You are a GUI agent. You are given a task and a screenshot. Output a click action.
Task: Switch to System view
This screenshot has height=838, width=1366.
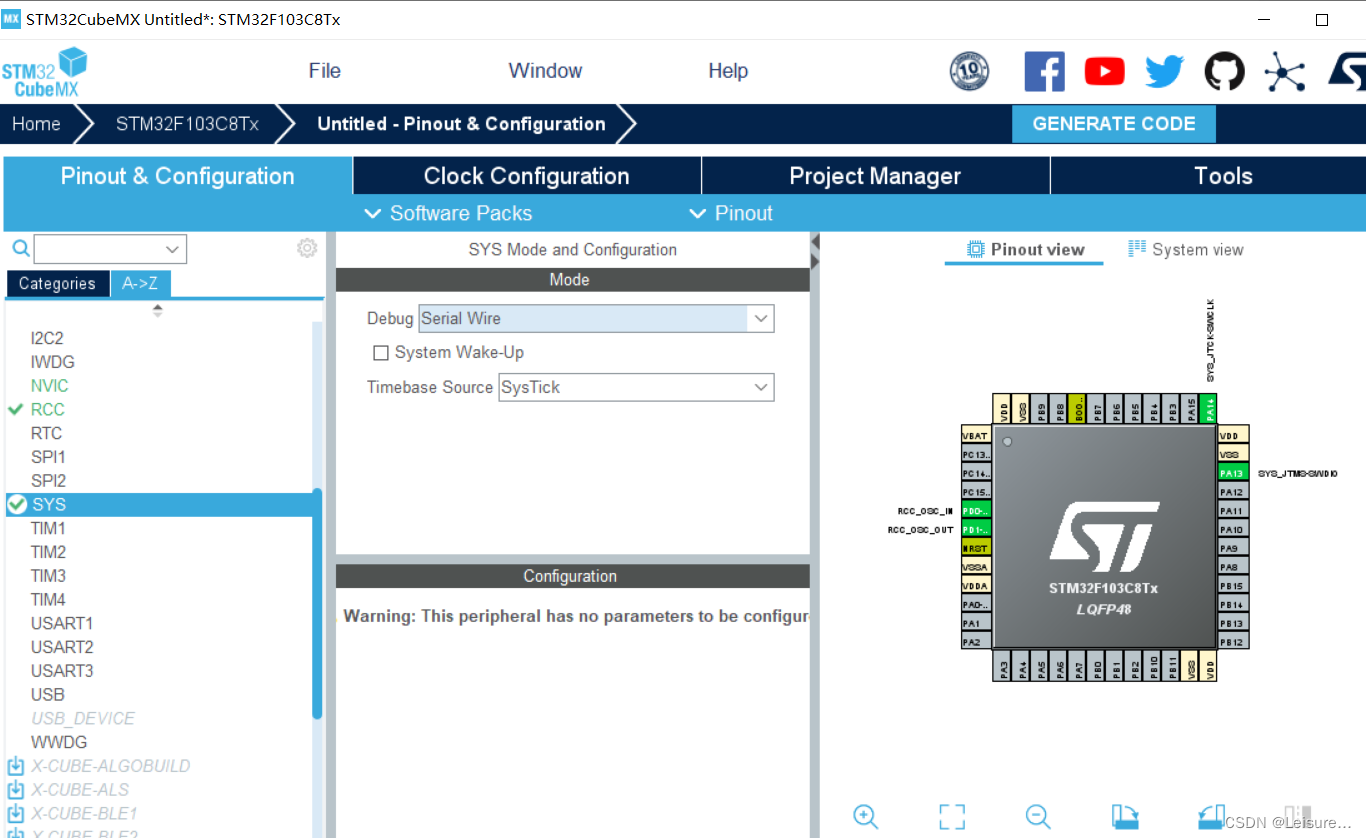click(x=1186, y=250)
